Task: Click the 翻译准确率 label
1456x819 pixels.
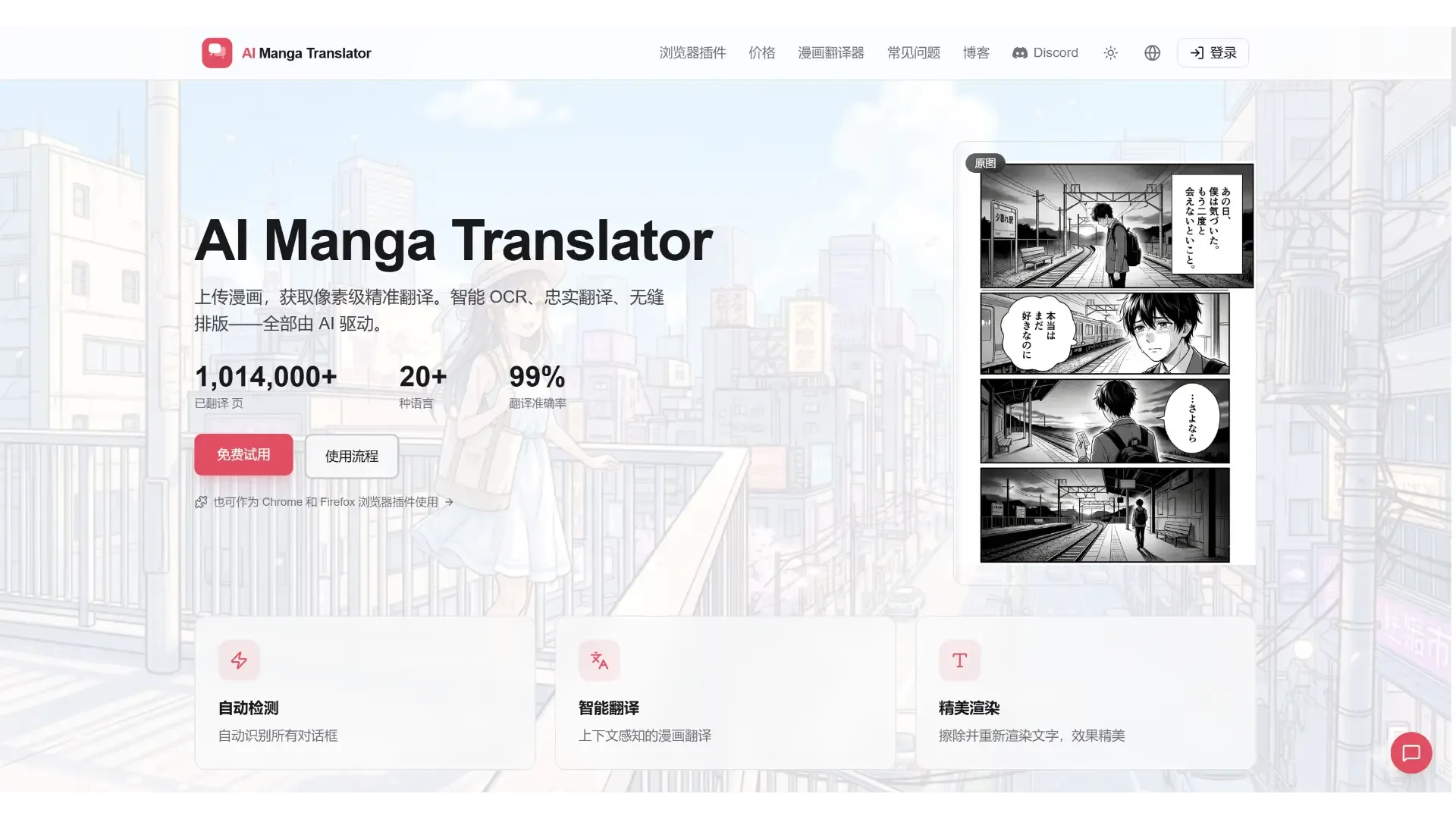Action: coord(538,403)
